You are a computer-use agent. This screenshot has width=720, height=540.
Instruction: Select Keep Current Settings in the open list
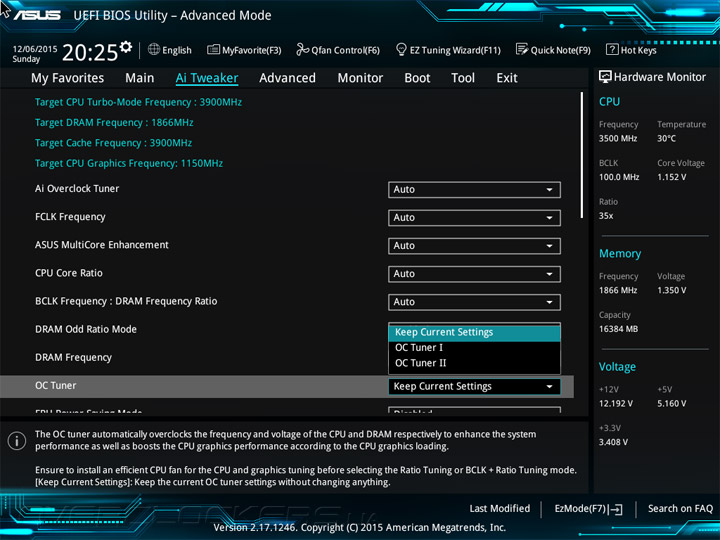tap(474, 332)
